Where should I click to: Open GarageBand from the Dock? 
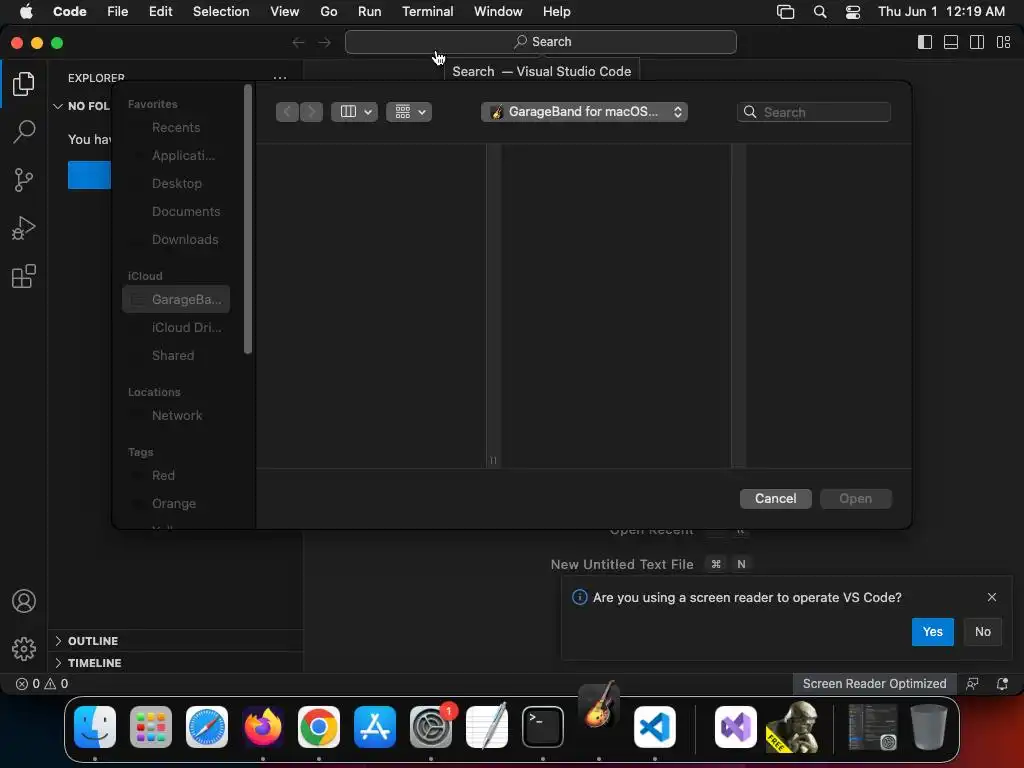pyautogui.click(x=599, y=705)
